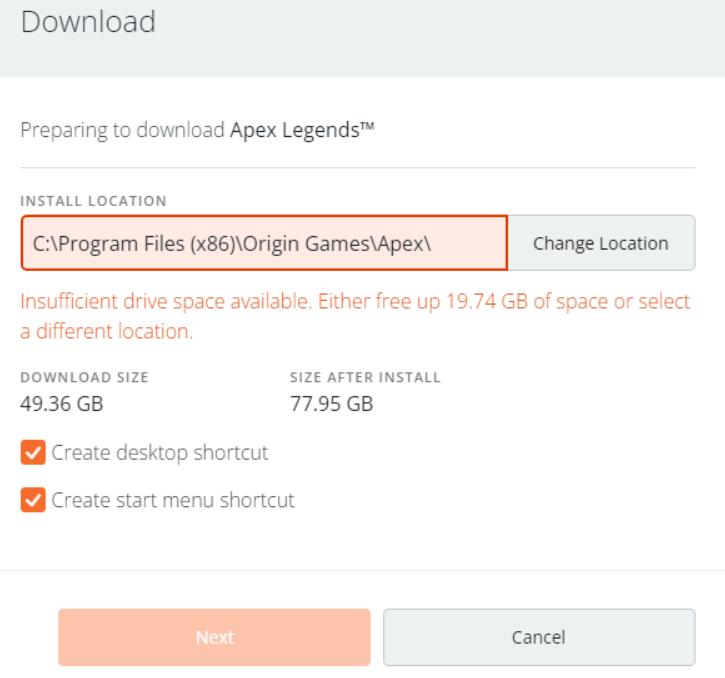Viewport: 725px width, 678px height.
Task: Click the INSTALL LOCATION label
Action: (x=93, y=201)
